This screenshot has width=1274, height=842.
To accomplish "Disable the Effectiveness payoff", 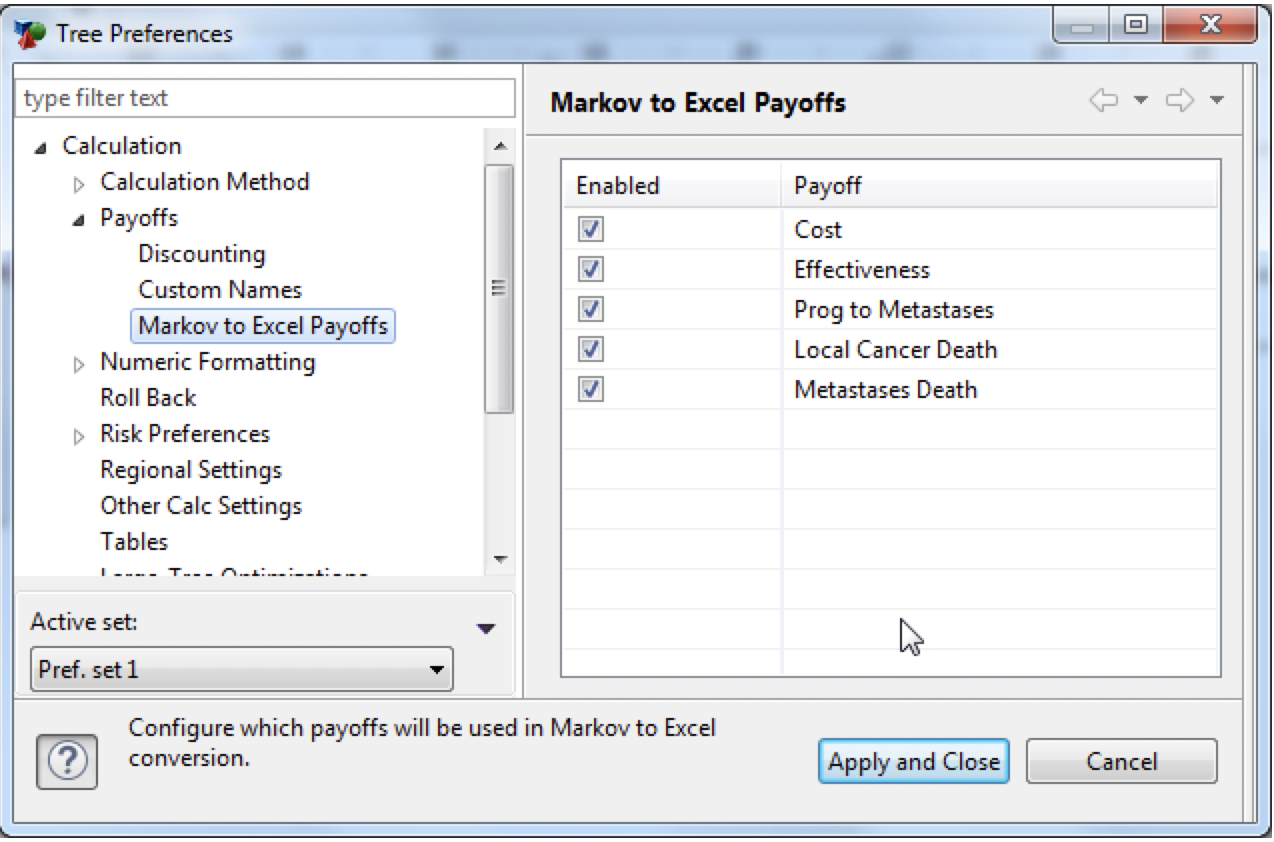I will tap(590, 269).
